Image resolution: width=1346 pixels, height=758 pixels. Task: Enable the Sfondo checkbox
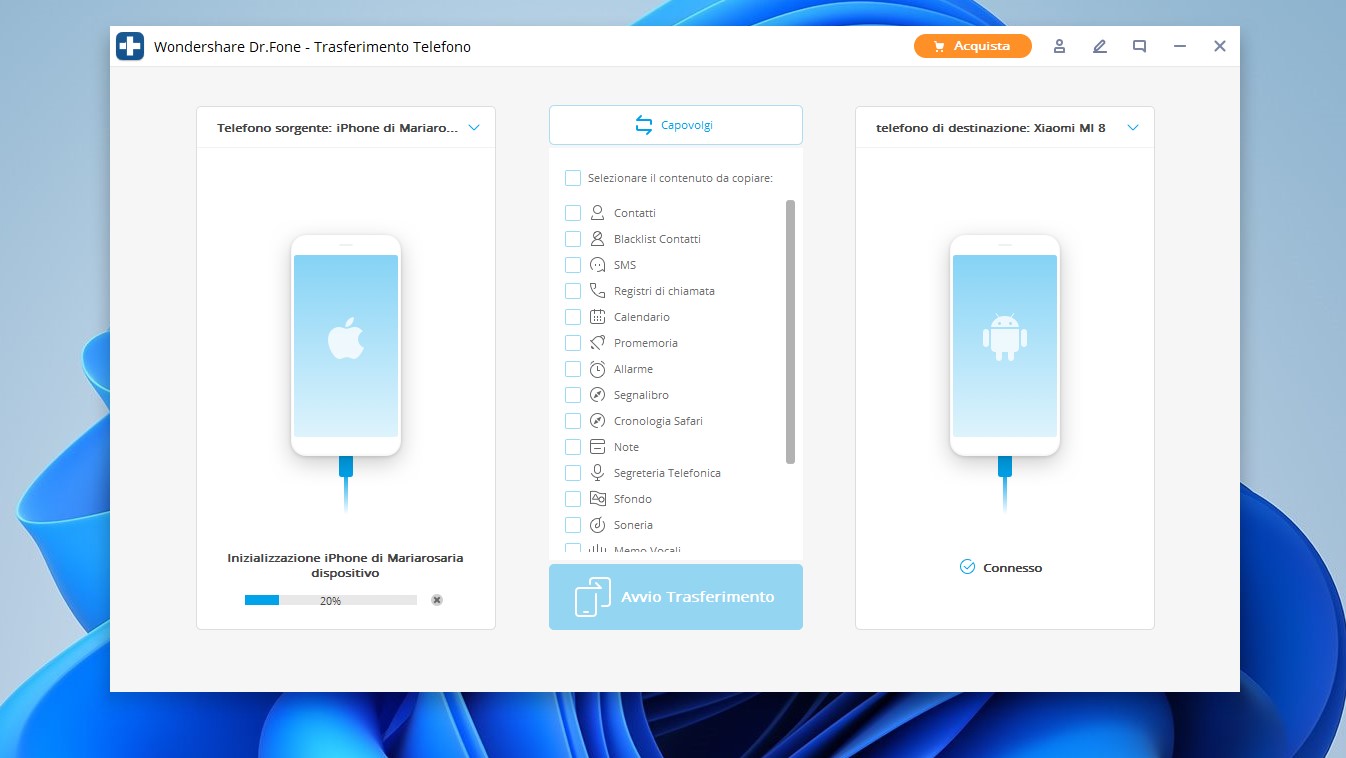(x=573, y=499)
